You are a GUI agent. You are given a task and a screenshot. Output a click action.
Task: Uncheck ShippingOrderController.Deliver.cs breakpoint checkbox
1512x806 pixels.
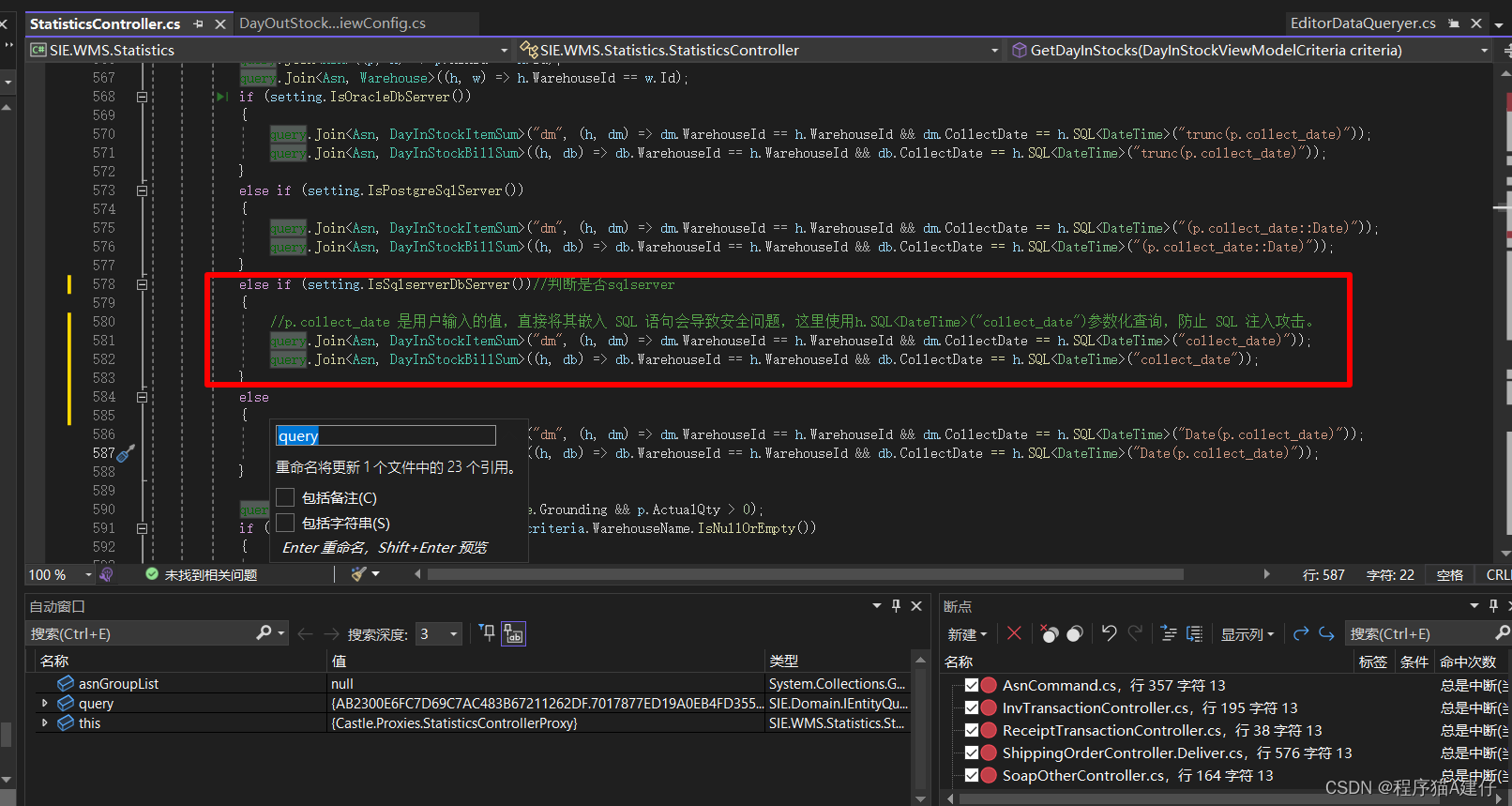coord(972,753)
